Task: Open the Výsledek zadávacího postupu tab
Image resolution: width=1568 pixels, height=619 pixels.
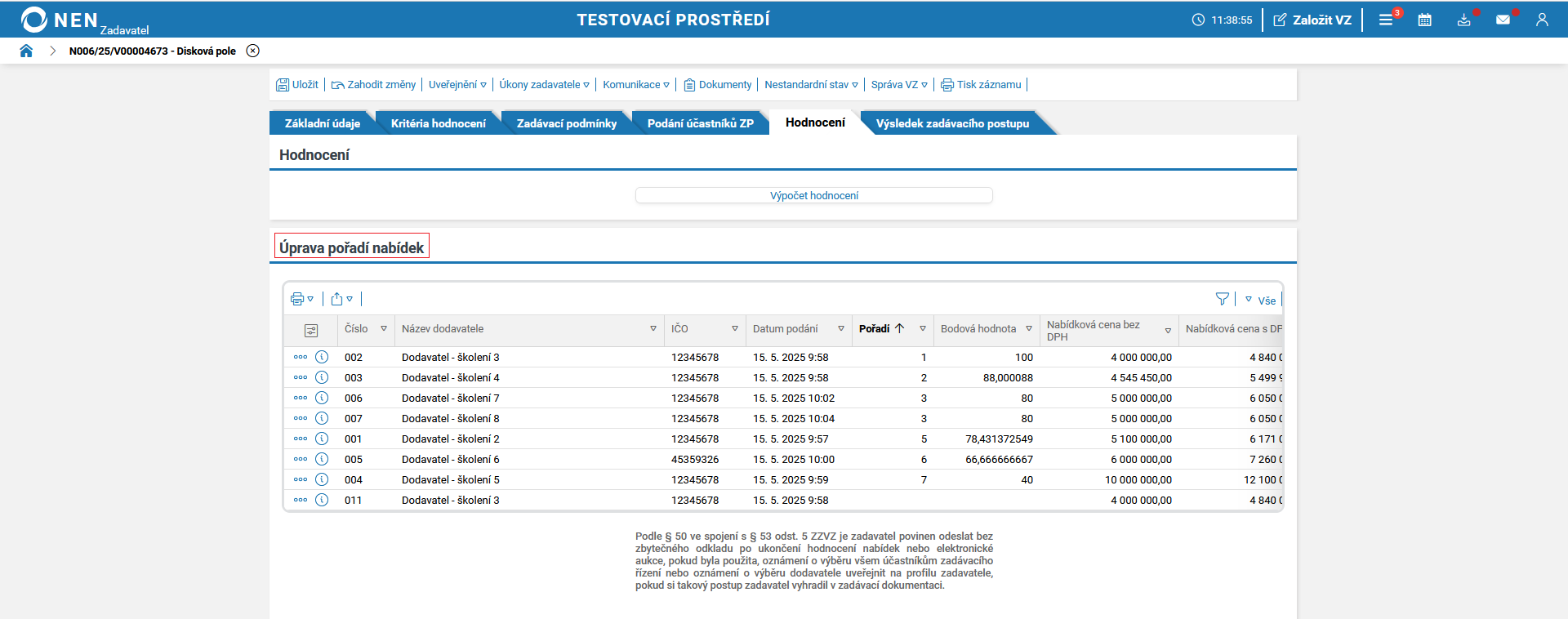Action: pos(952,123)
